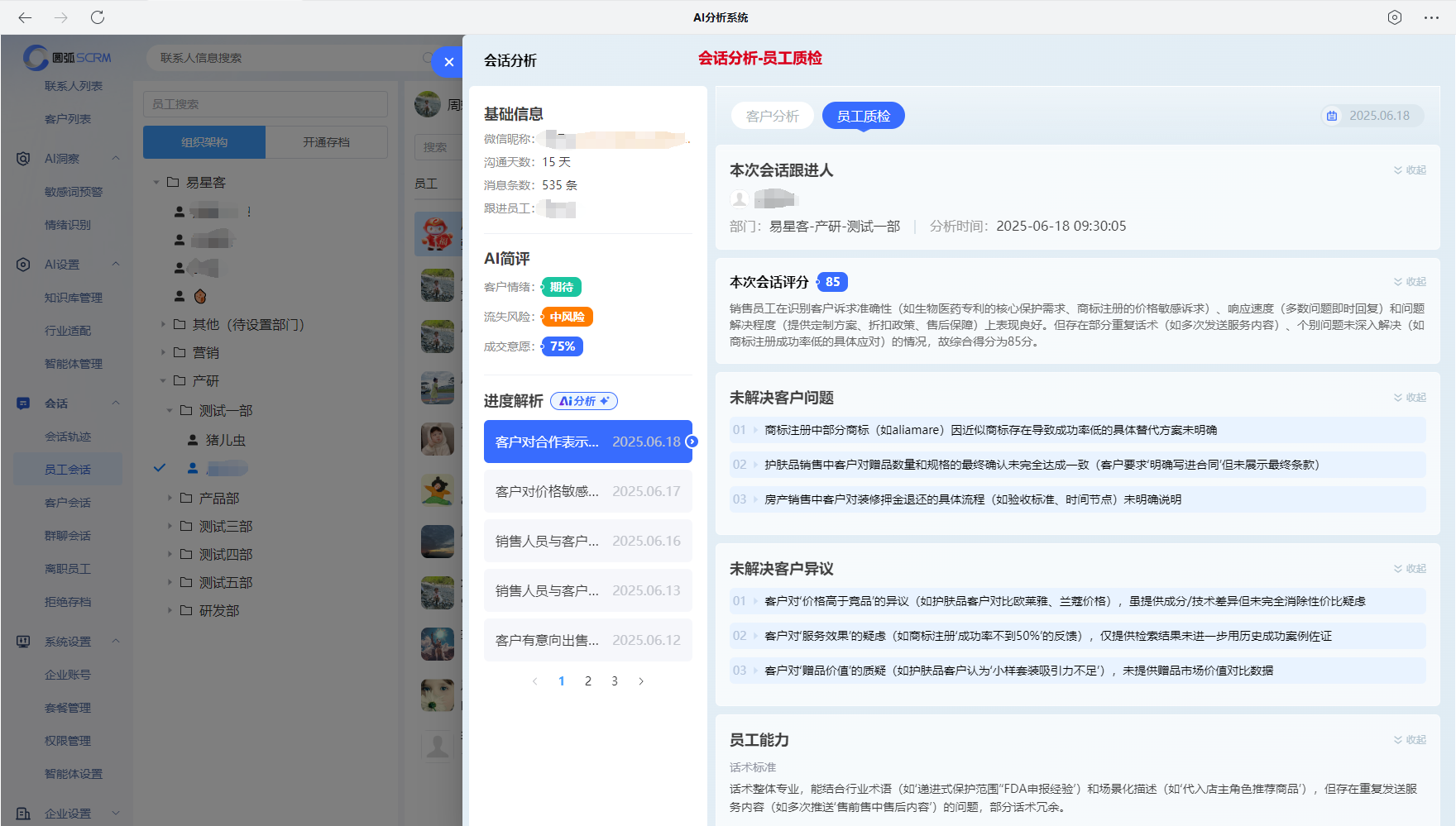Select the 客户有意向出售 2025.06.12 entry
This screenshot has width=1456, height=826.
coord(588,640)
